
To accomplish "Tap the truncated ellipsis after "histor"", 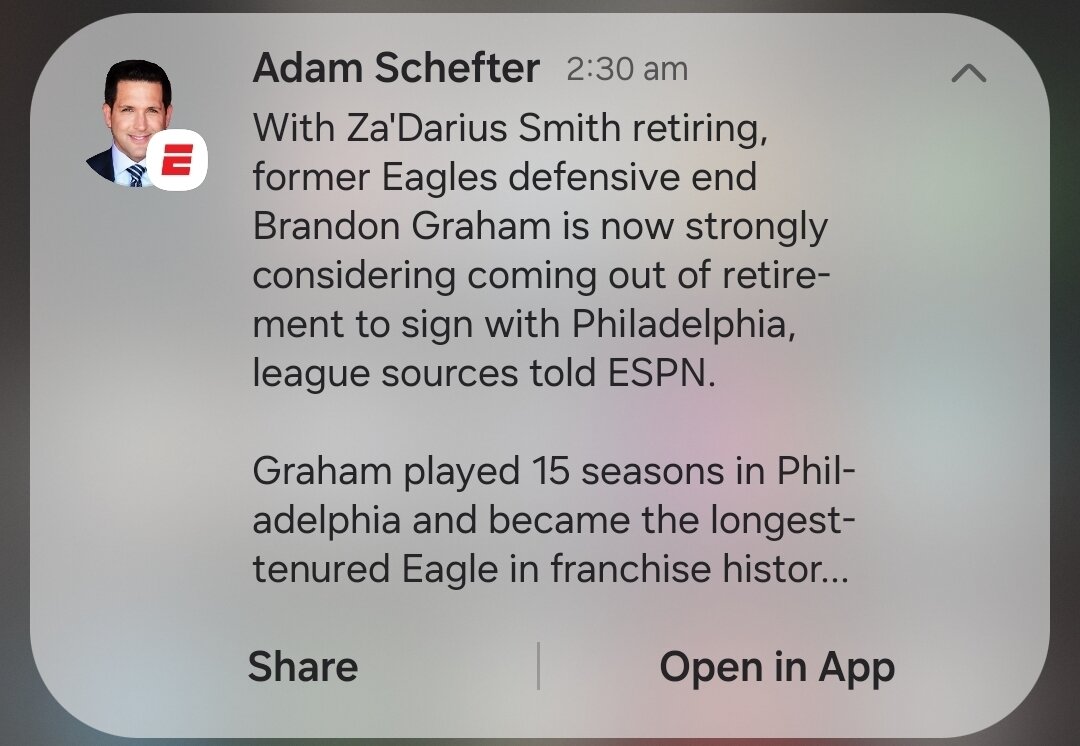I will 836,572.
